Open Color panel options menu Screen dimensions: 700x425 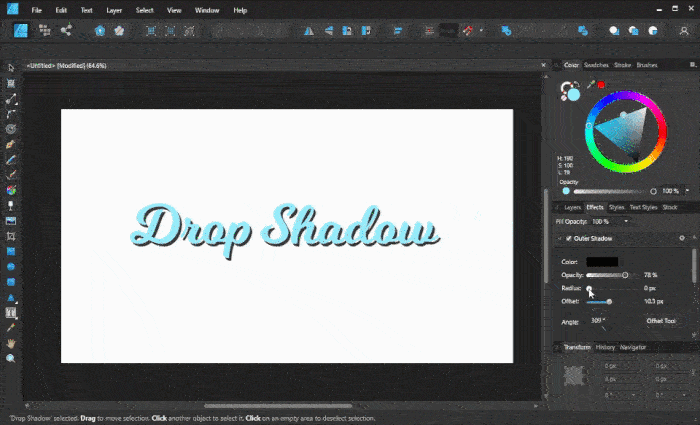tap(692, 65)
